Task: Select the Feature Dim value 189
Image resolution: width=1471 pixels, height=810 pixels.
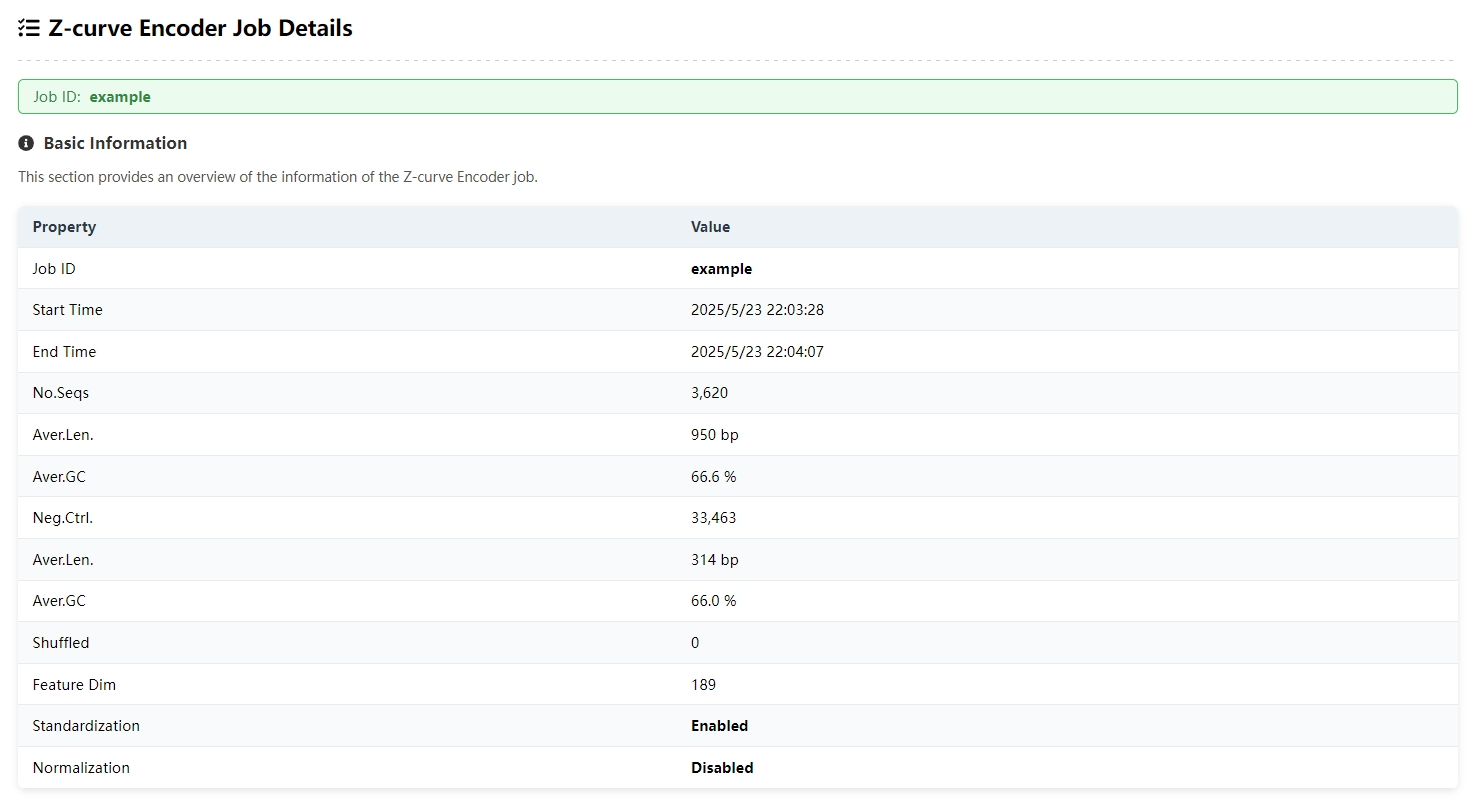Action: point(703,685)
